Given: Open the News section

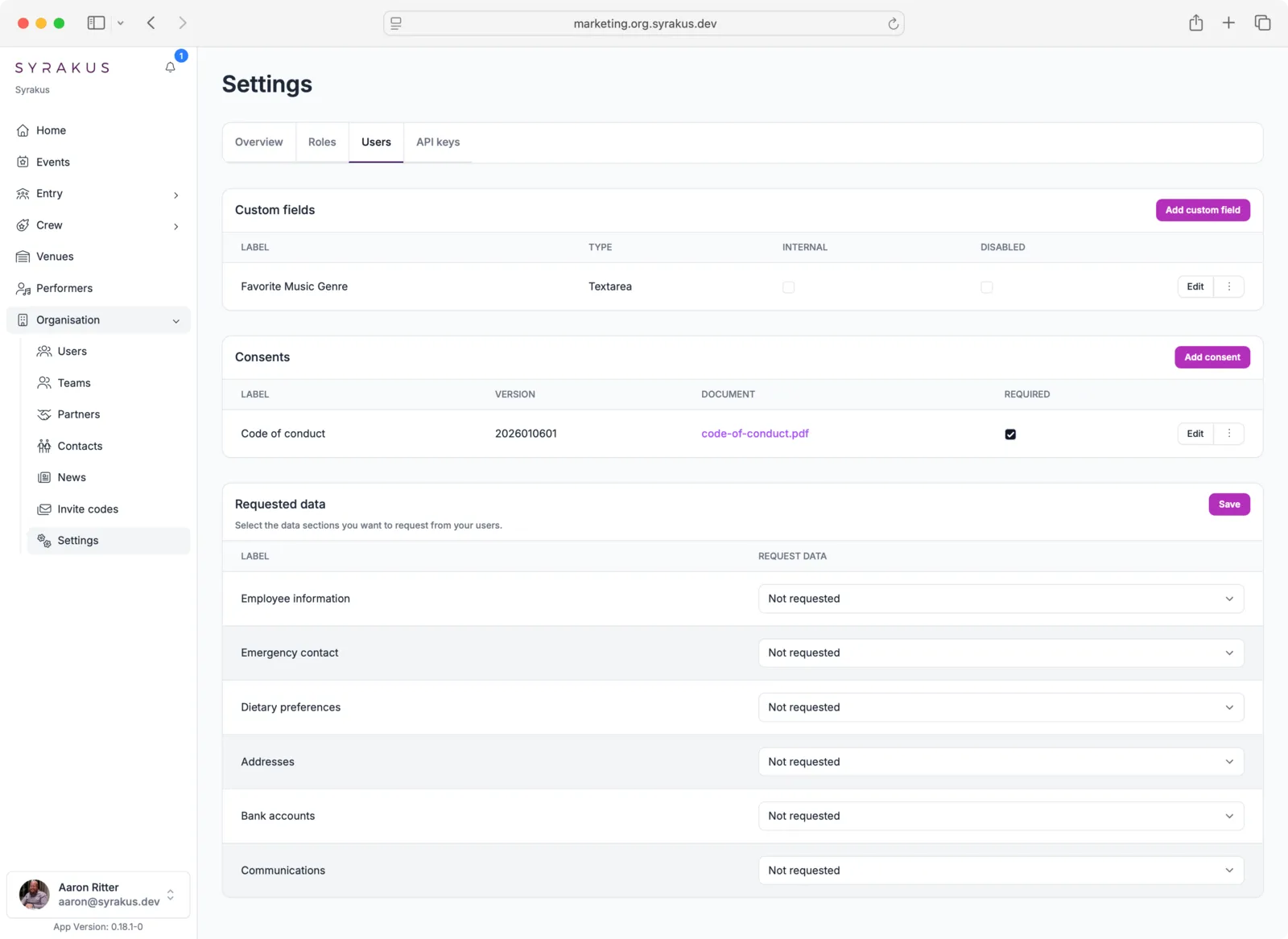Looking at the screenshot, I should coord(72,477).
